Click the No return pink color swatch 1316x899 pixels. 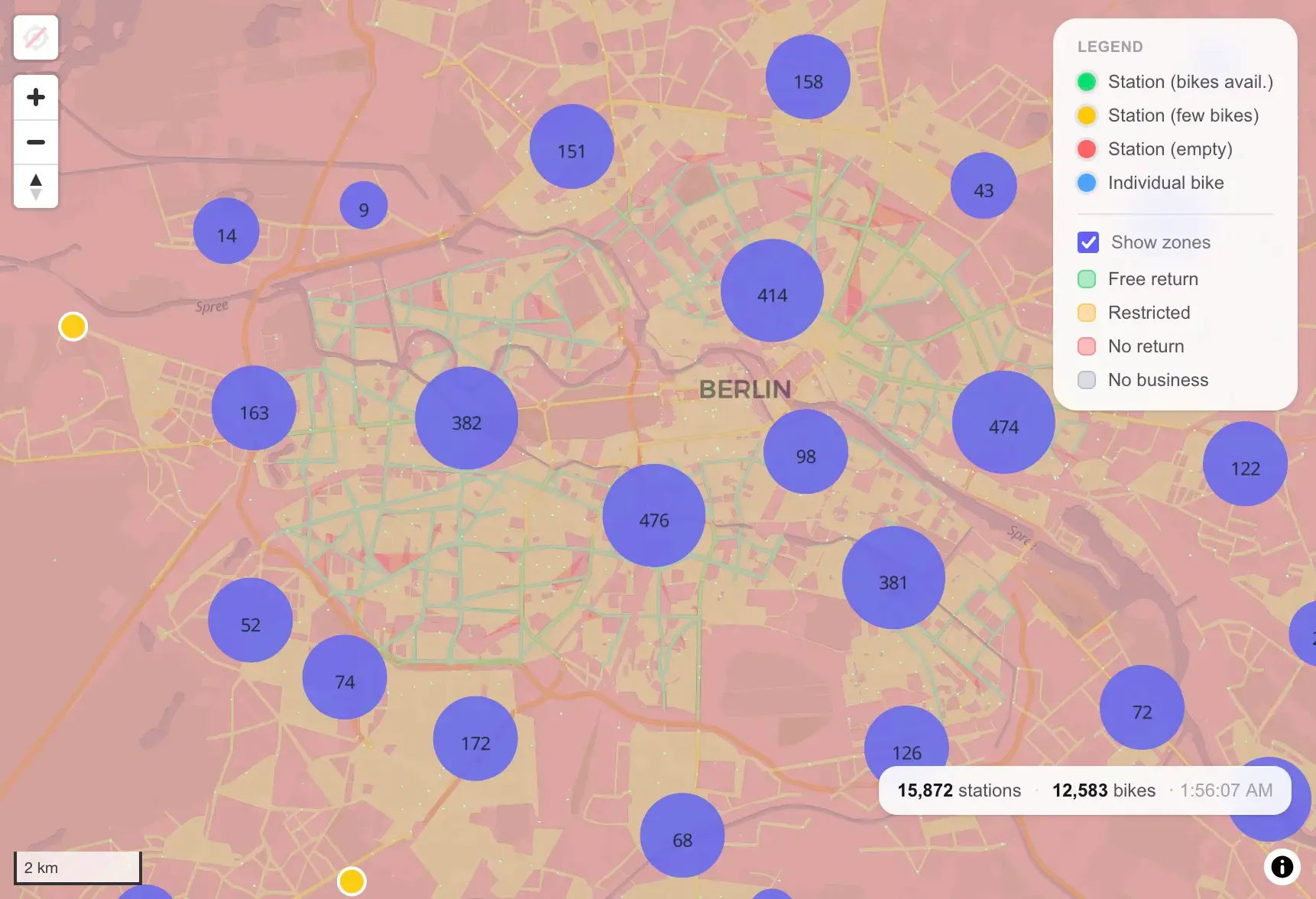click(1086, 346)
